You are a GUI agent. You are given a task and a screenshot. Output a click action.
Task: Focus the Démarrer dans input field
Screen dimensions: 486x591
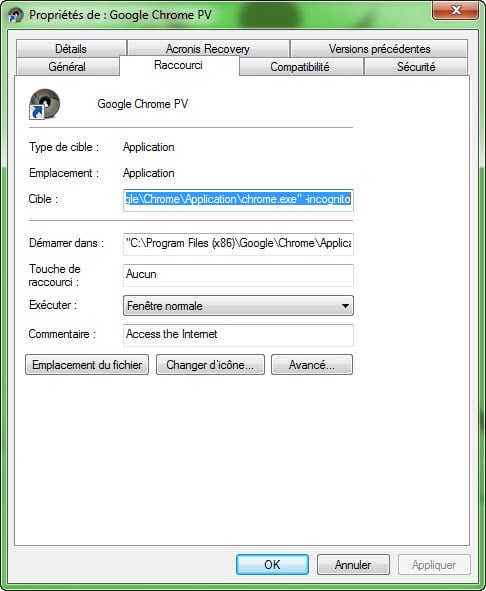pyautogui.click(x=238, y=244)
